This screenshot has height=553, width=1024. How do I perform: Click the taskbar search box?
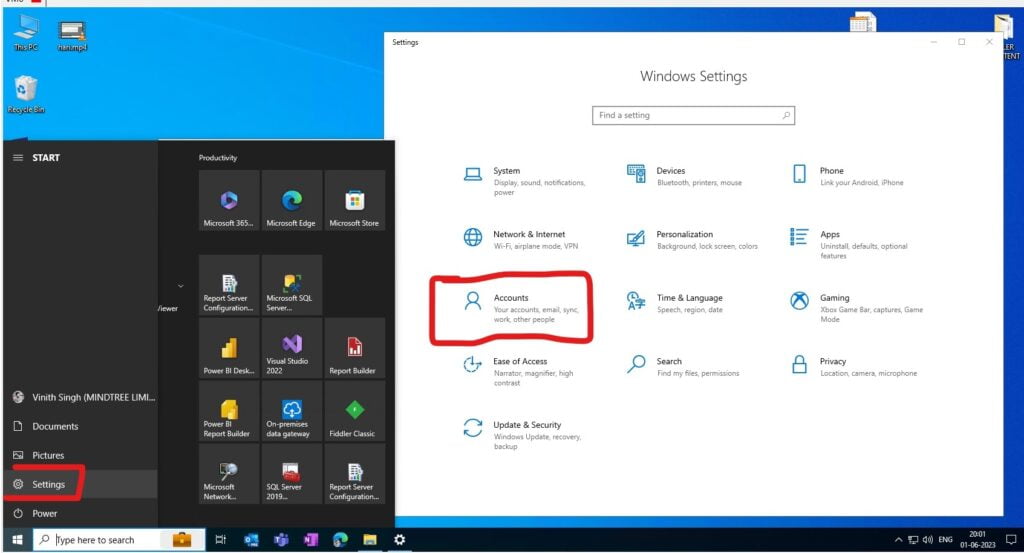click(119, 540)
